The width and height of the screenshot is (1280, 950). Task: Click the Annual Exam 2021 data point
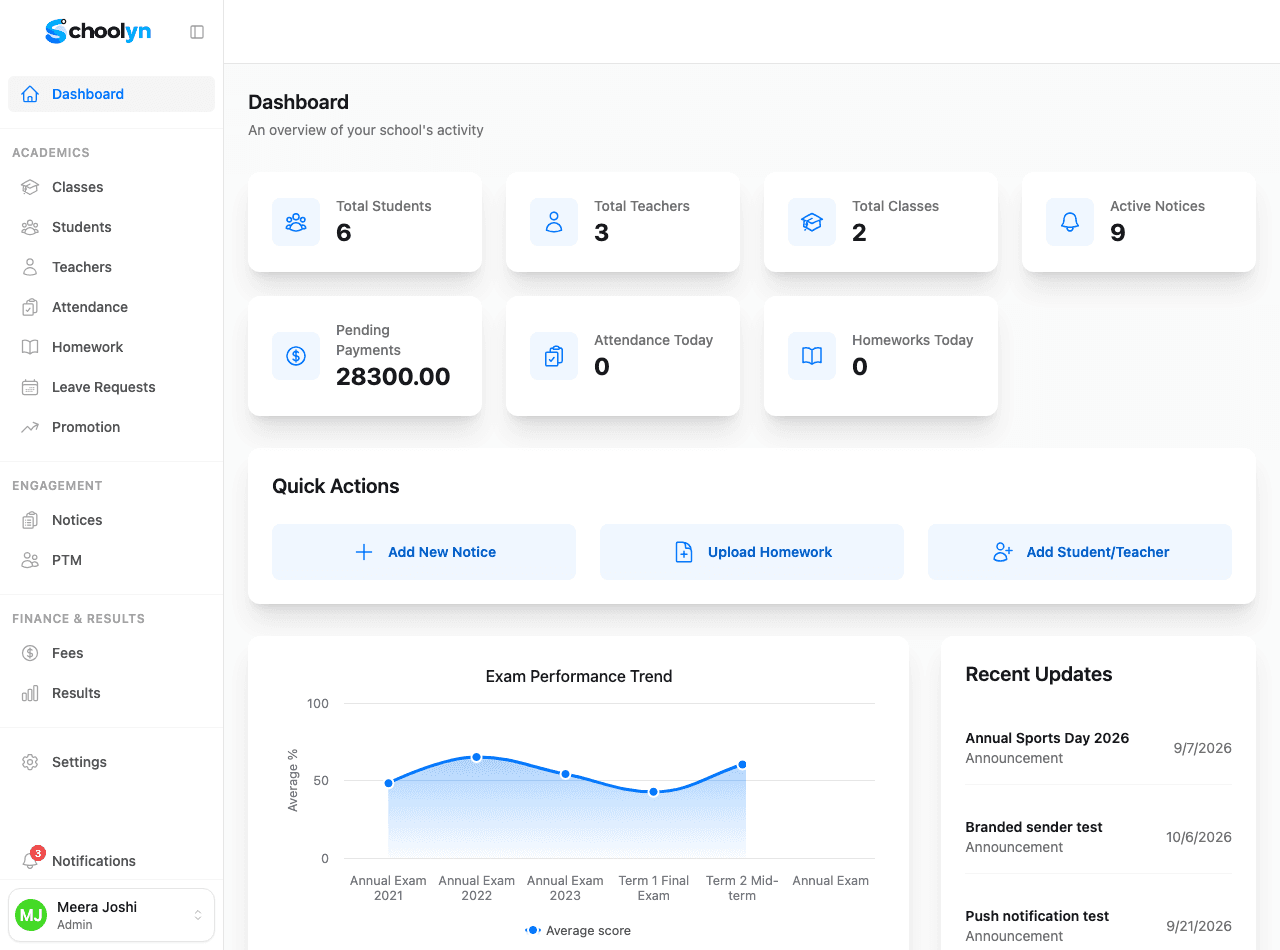tap(388, 783)
